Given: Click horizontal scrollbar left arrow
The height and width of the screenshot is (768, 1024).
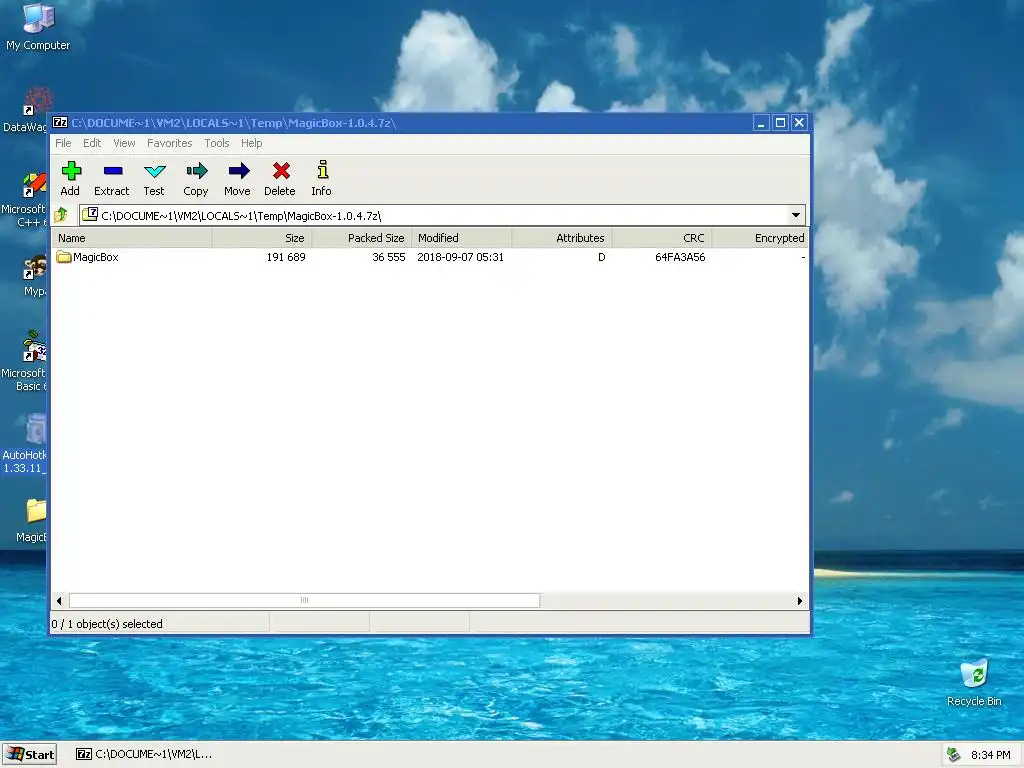Looking at the screenshot, I should pyautogui.click(x=59, y=601).
